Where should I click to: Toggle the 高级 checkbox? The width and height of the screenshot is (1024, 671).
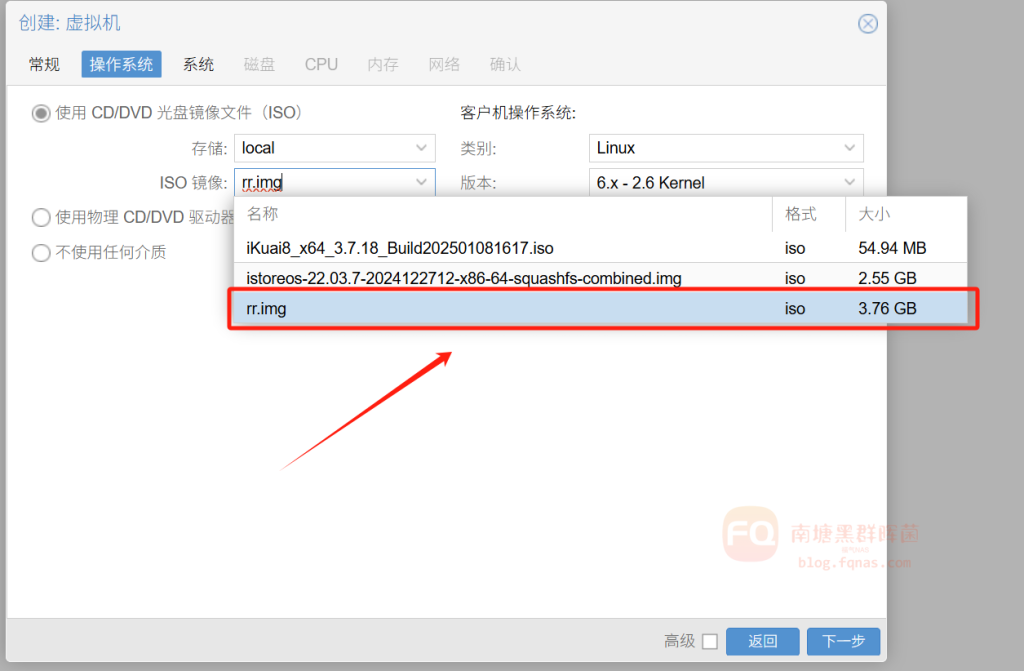coord(709,641)
